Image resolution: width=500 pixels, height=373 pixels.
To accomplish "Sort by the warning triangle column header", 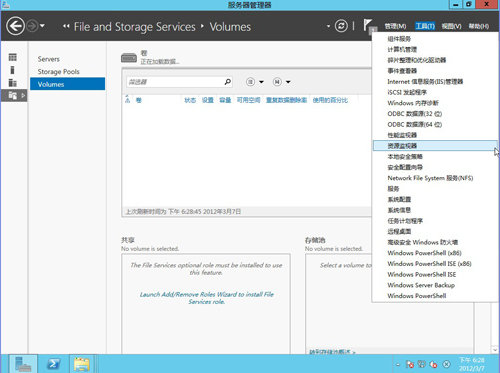I will [127, 100].
